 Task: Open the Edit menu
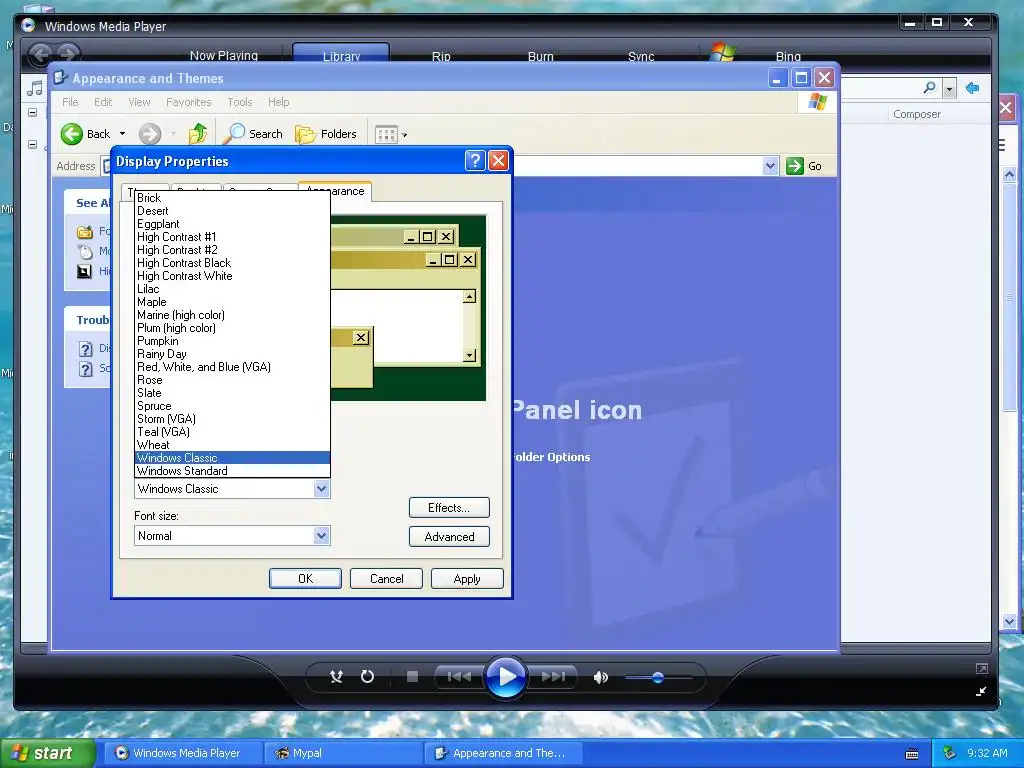(103, 102)
